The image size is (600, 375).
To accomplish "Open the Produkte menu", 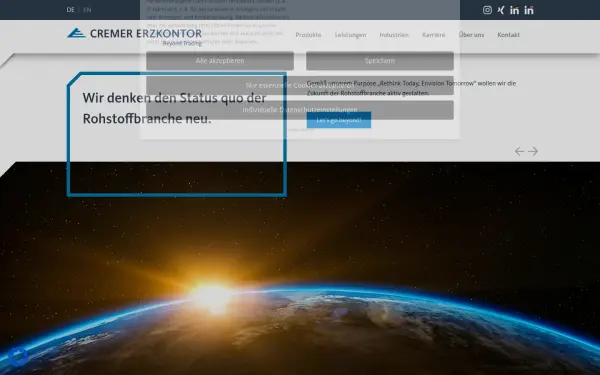I will tap(308, 35).
